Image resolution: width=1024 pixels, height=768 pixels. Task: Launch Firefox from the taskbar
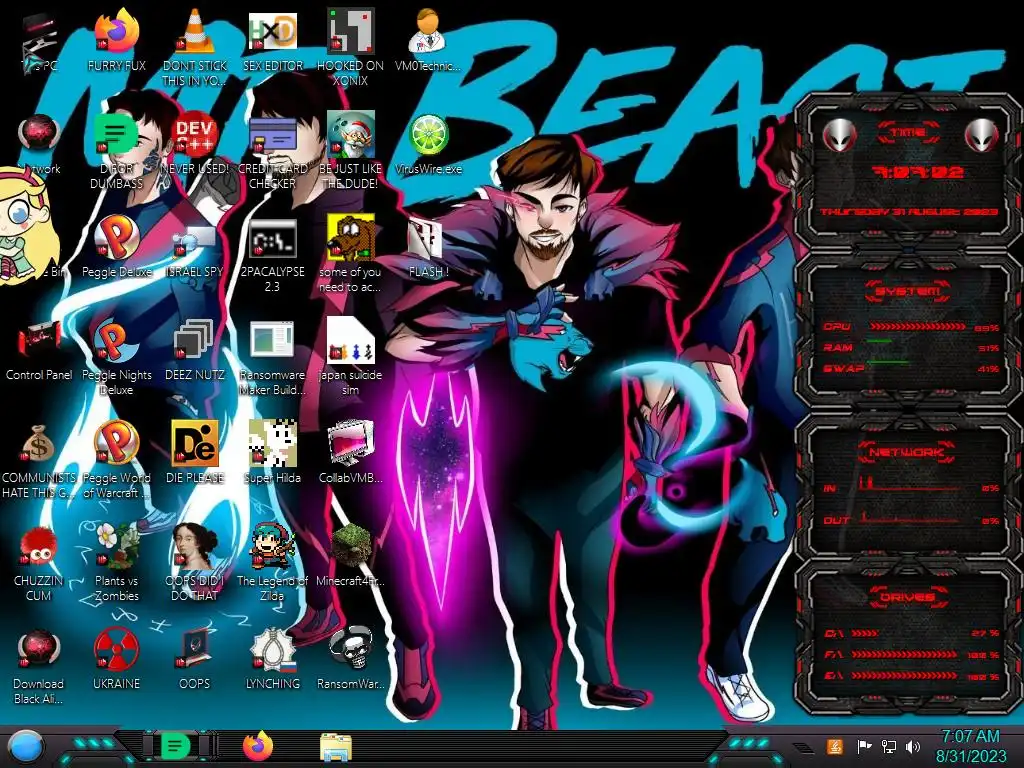tap(258, 746)
